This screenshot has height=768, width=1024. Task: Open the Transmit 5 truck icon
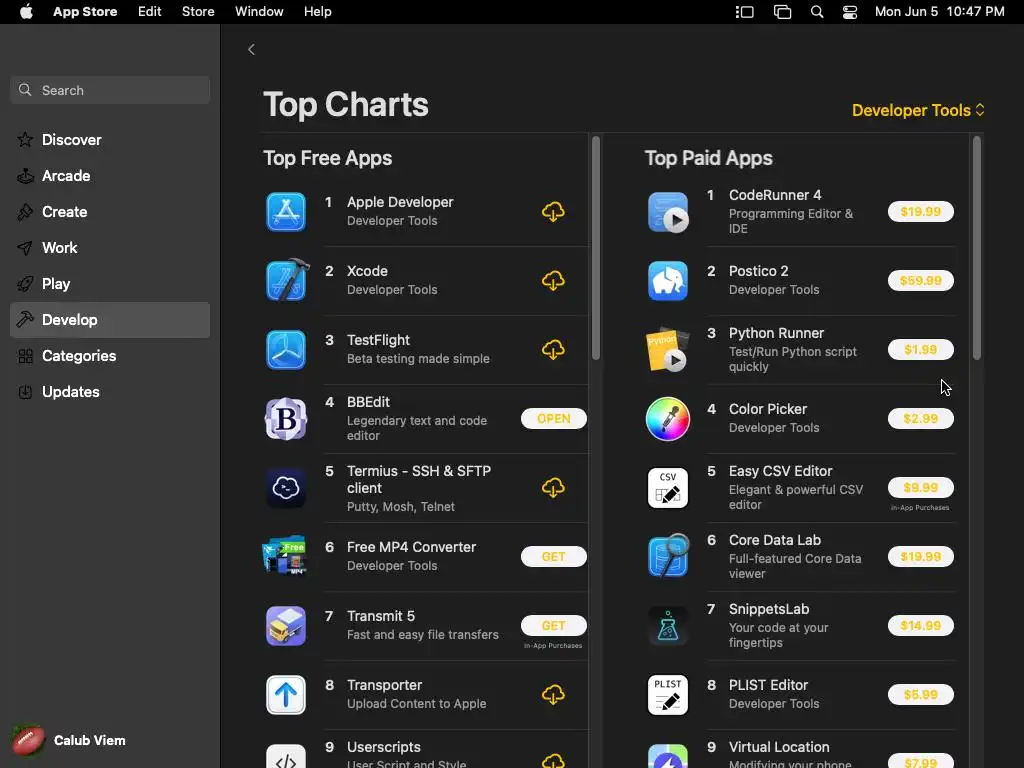pos(286,626)
